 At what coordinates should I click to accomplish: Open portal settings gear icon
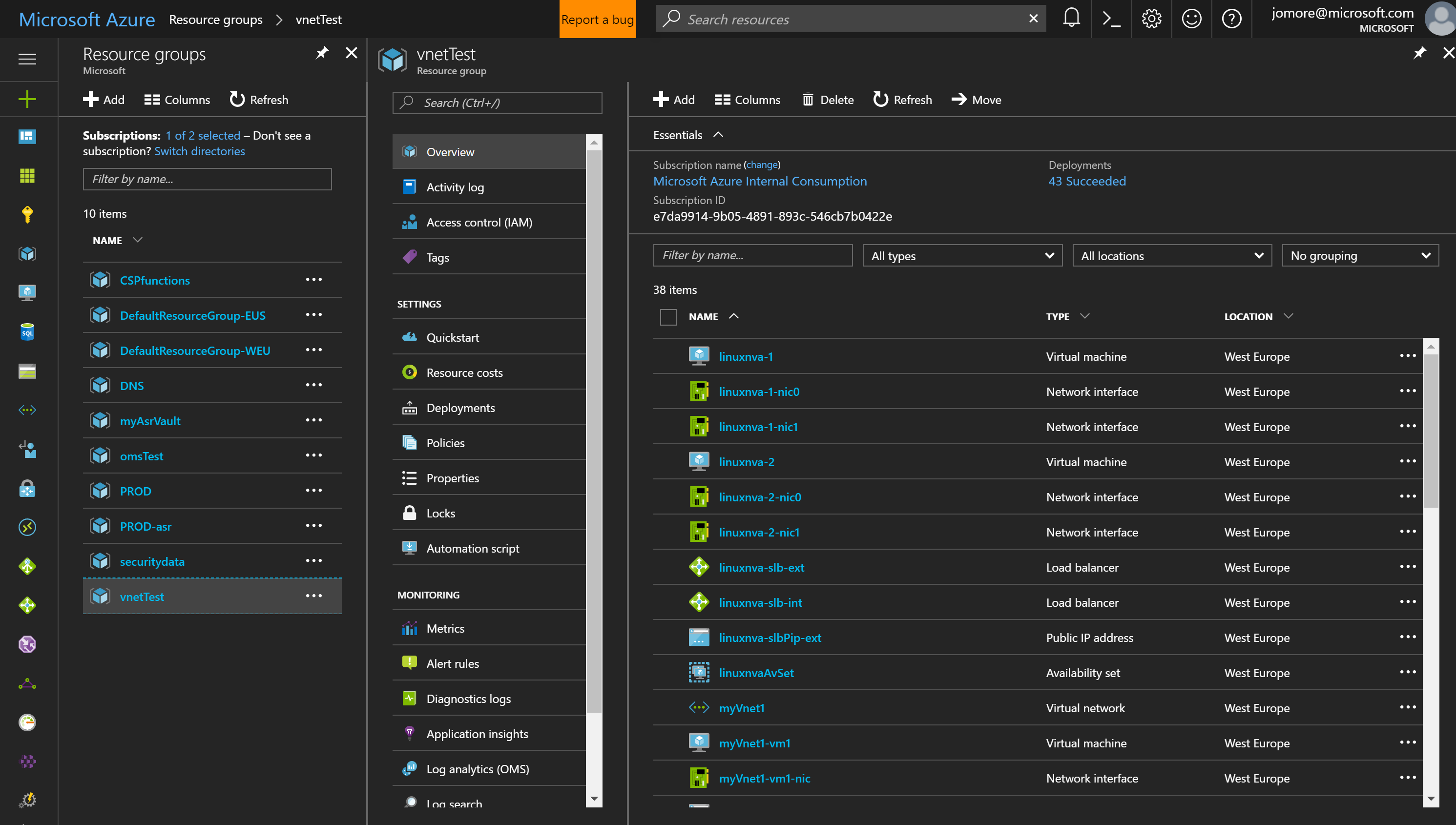[x=1151, y=19]
